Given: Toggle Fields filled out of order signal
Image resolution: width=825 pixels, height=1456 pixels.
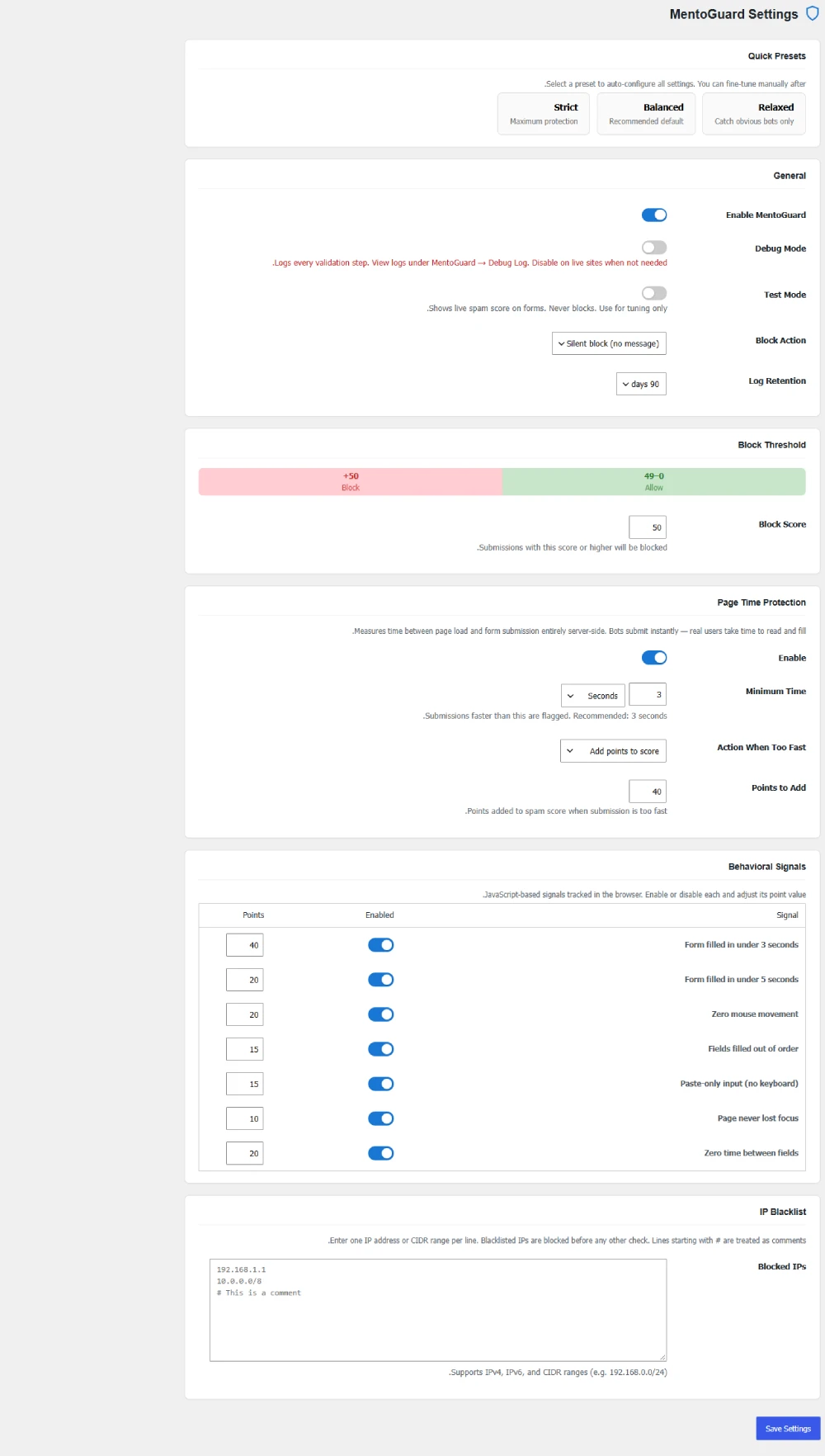Looking at the screenshot, I should [x=381, y=1049].
